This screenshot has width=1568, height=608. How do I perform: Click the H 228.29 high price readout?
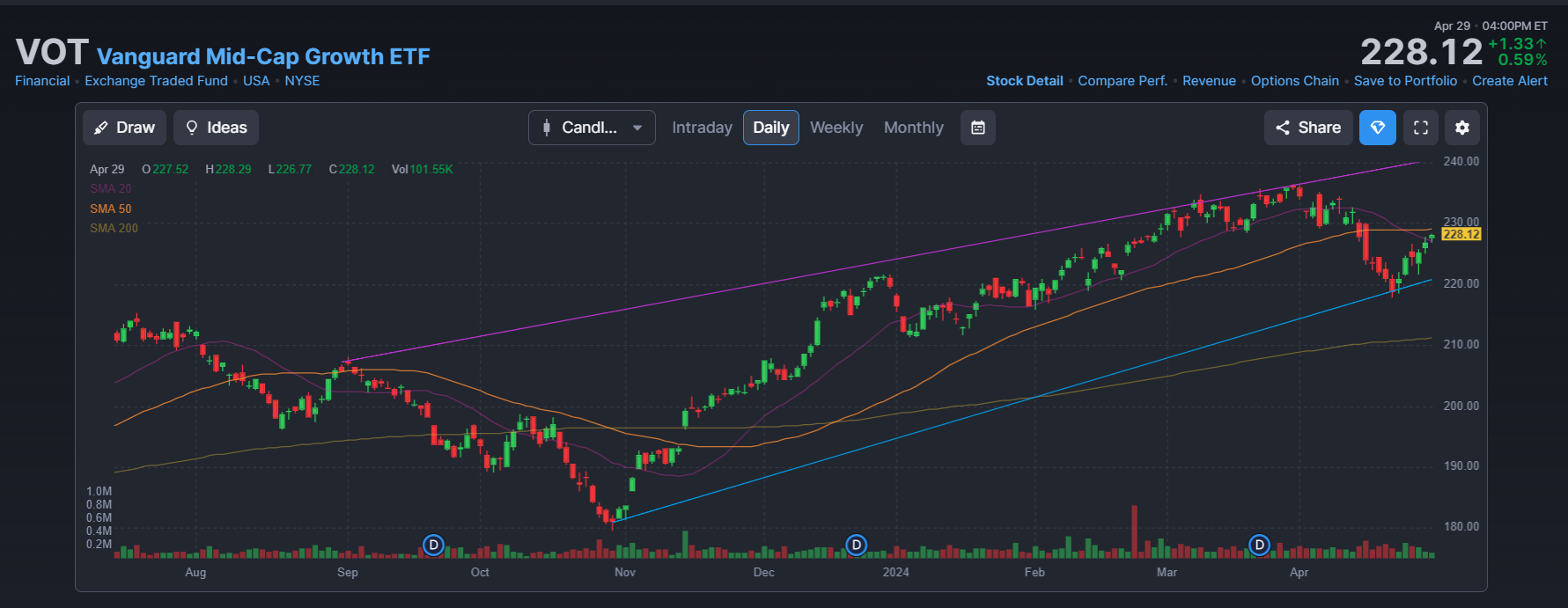point(228,169)
